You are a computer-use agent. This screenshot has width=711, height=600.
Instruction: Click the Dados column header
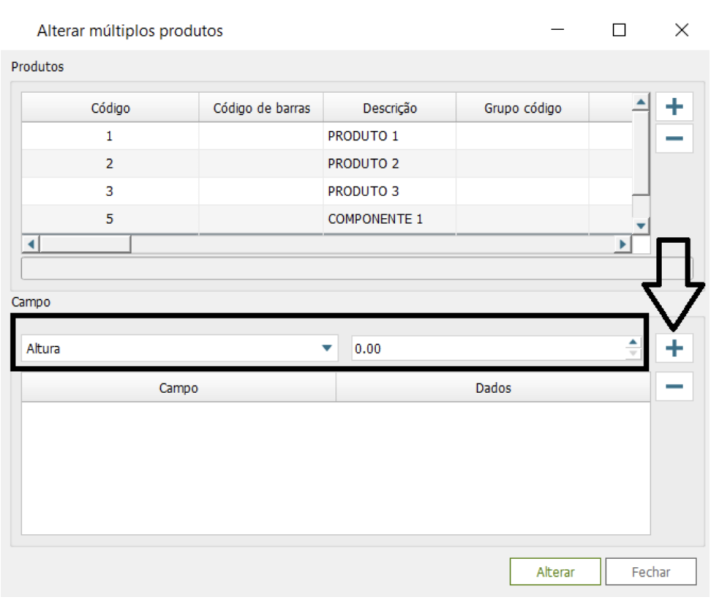[x=493, y=388]
